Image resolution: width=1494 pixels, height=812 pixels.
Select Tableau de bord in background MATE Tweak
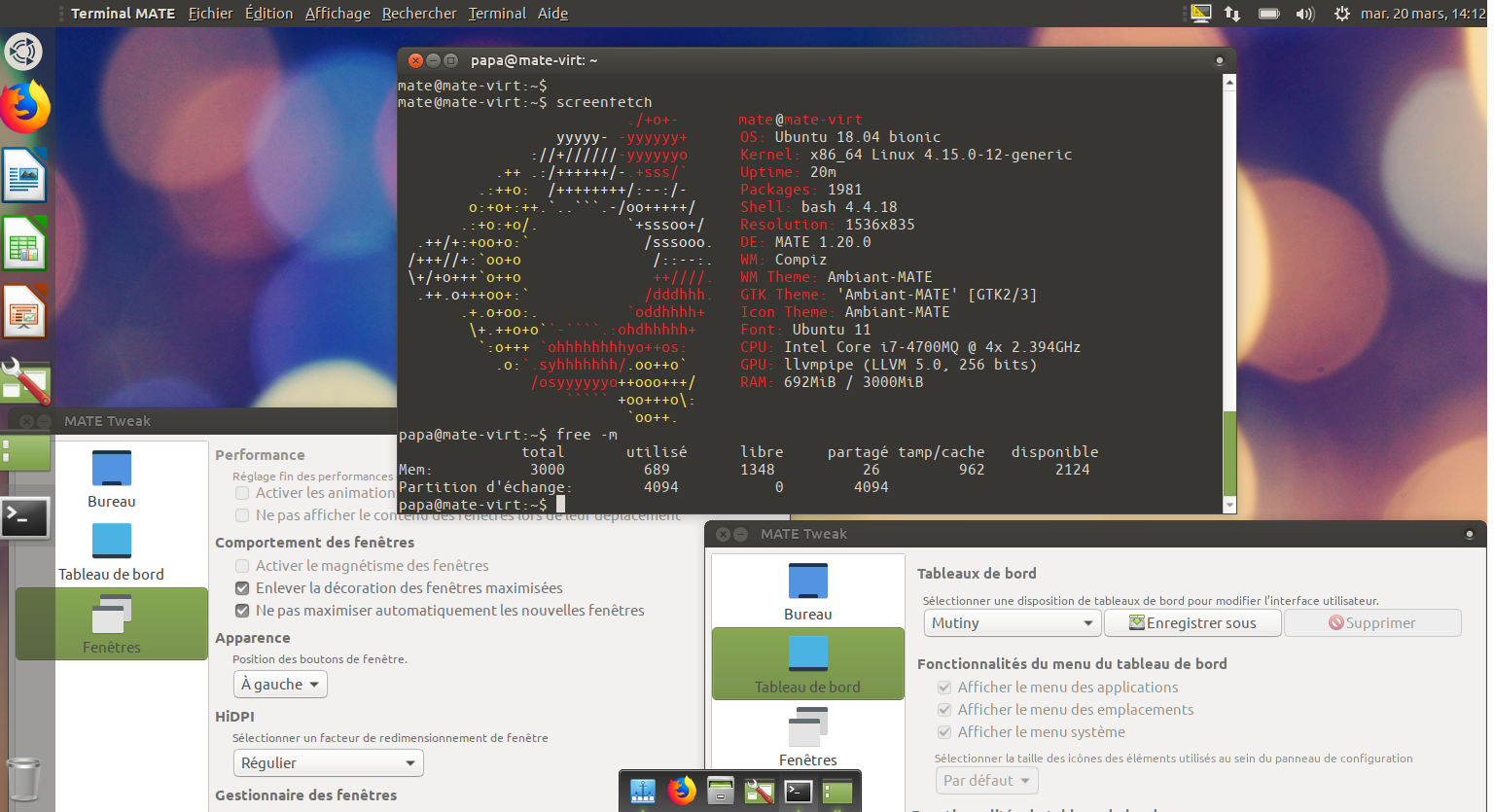click(112, 551)
